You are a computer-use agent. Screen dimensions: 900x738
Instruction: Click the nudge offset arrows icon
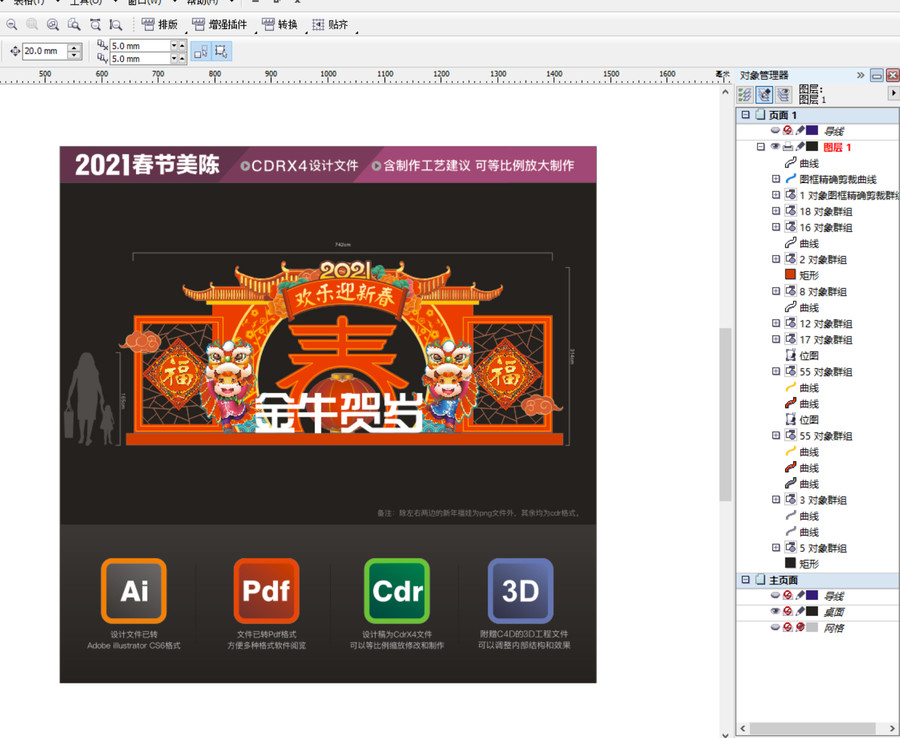[15, 51]
